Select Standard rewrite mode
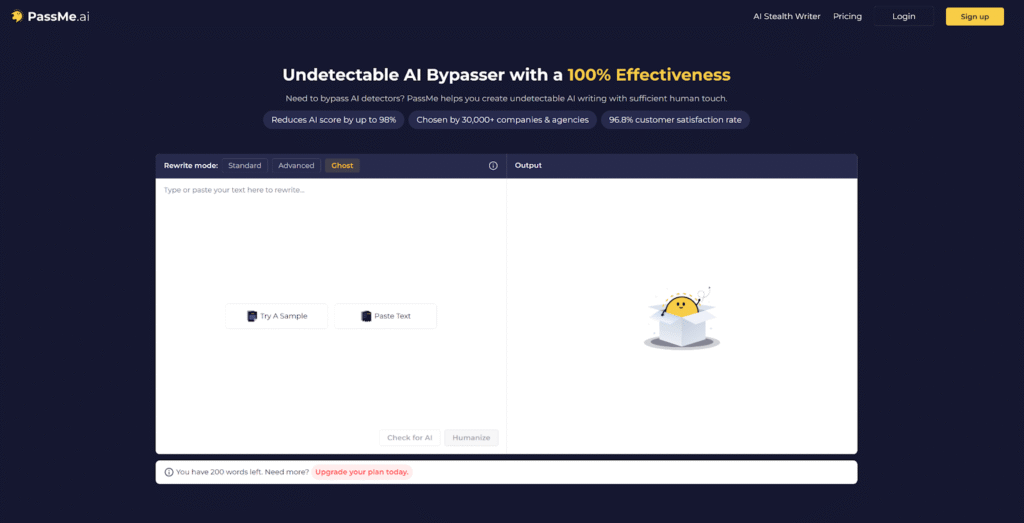This screenshot has height=523, width=1024. coord(245,166)
